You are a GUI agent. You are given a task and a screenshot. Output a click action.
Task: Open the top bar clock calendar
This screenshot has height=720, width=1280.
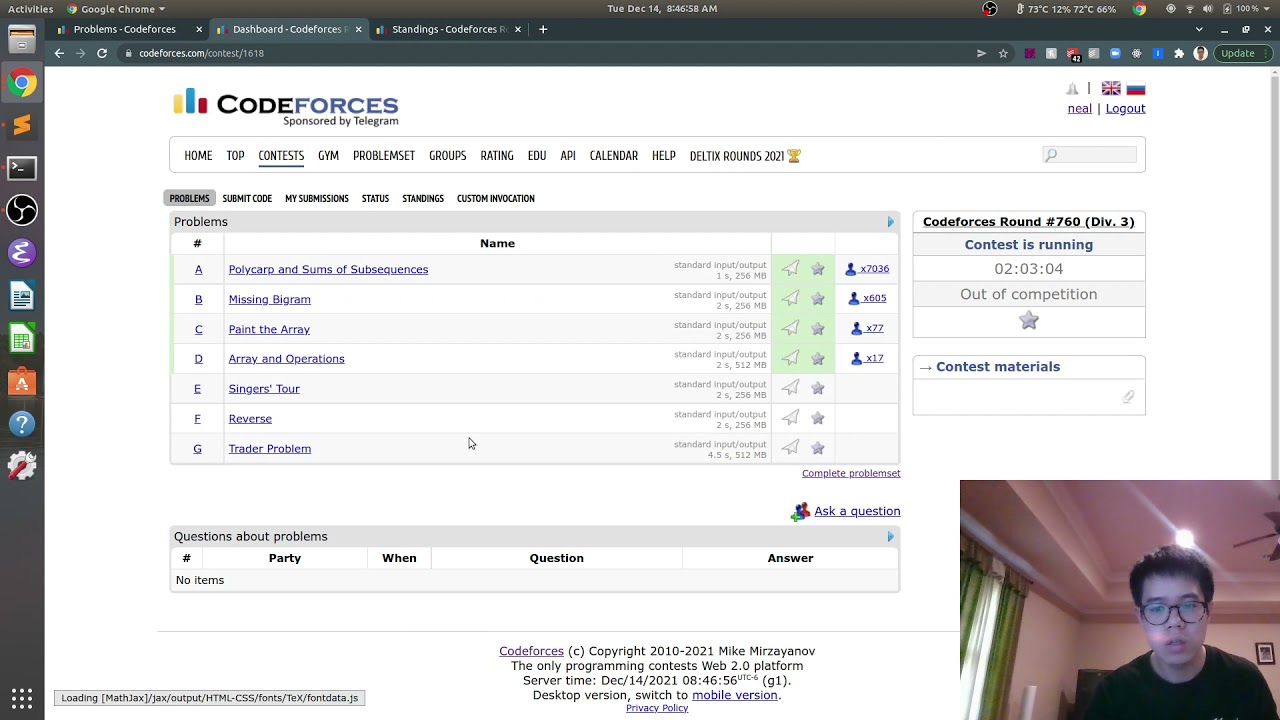point(662,9)
